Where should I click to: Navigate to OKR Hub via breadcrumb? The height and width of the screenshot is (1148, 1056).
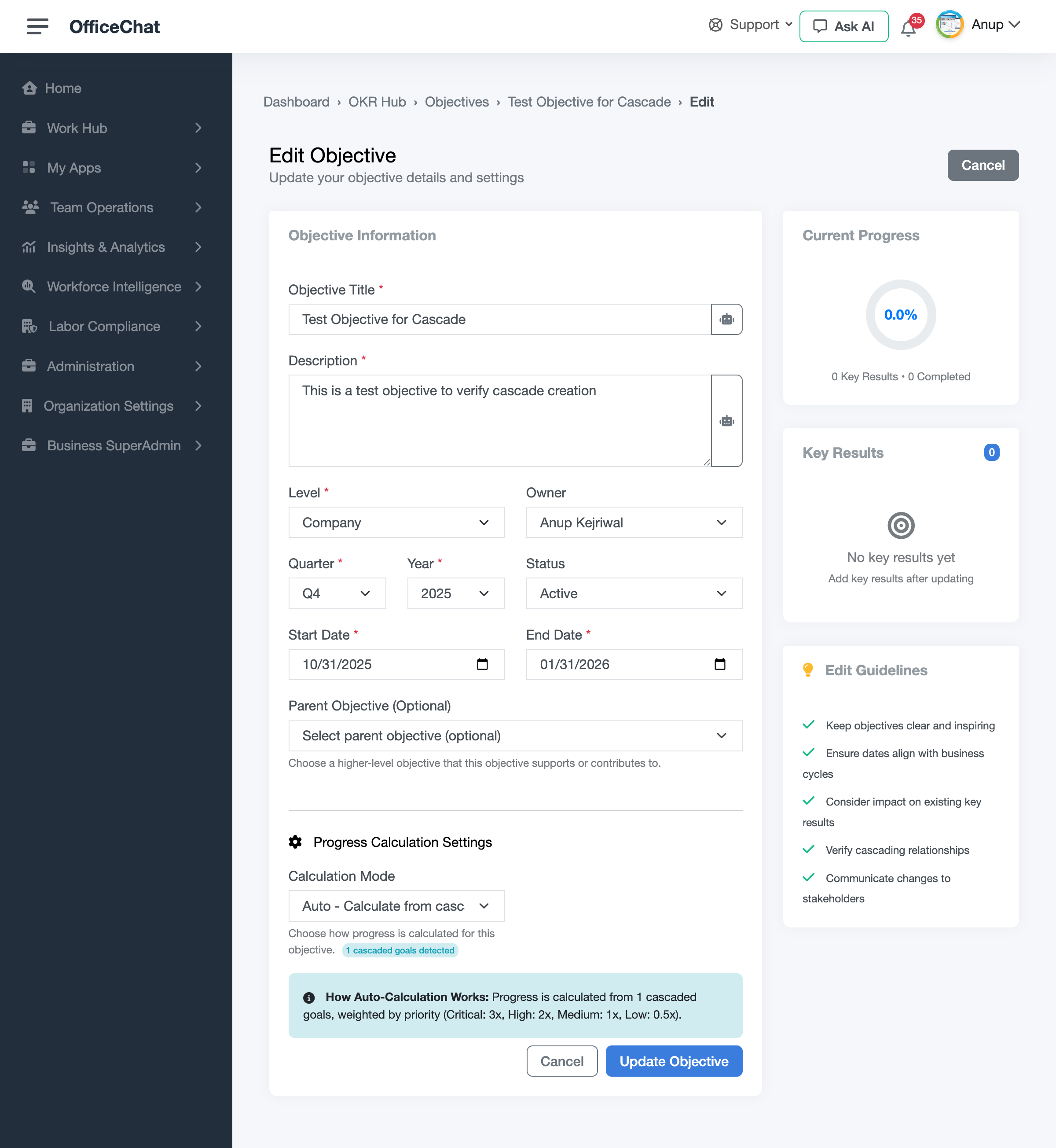click(377, 102)
